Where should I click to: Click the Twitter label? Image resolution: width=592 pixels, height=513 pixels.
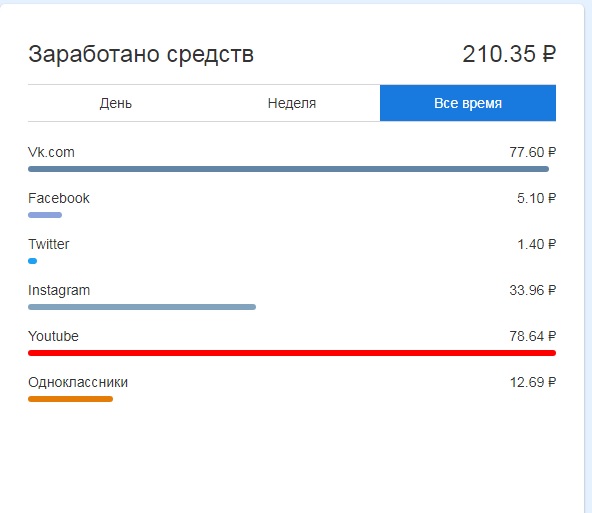49,244
